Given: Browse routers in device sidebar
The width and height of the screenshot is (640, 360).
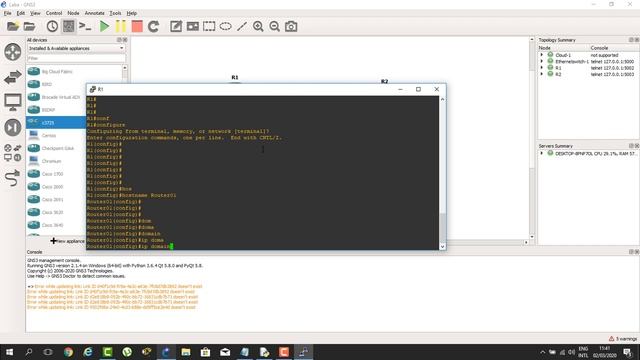Looking at the screenshot, I should [13, 52].
